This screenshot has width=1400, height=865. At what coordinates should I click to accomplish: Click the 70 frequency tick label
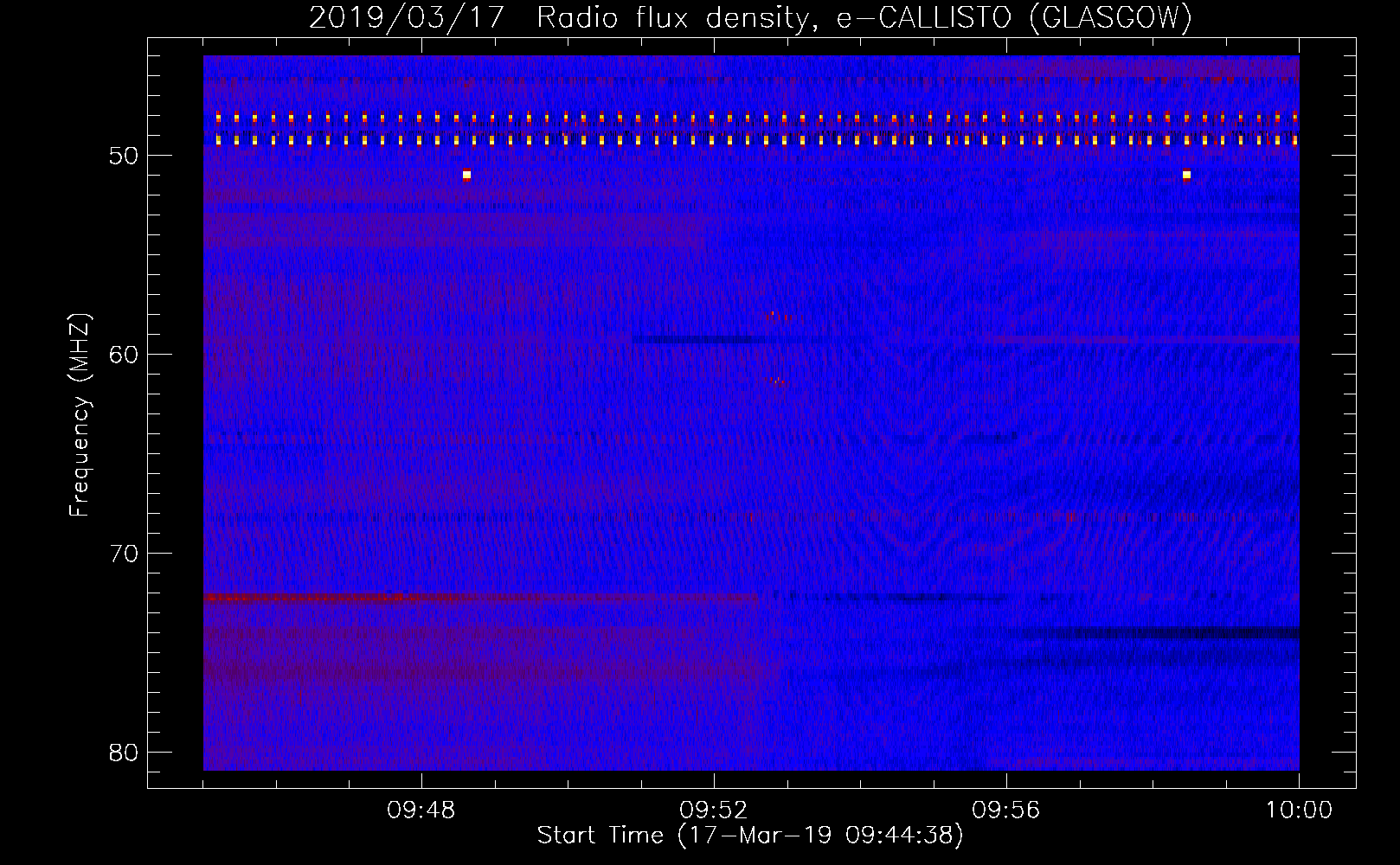(x=125, y=554)
